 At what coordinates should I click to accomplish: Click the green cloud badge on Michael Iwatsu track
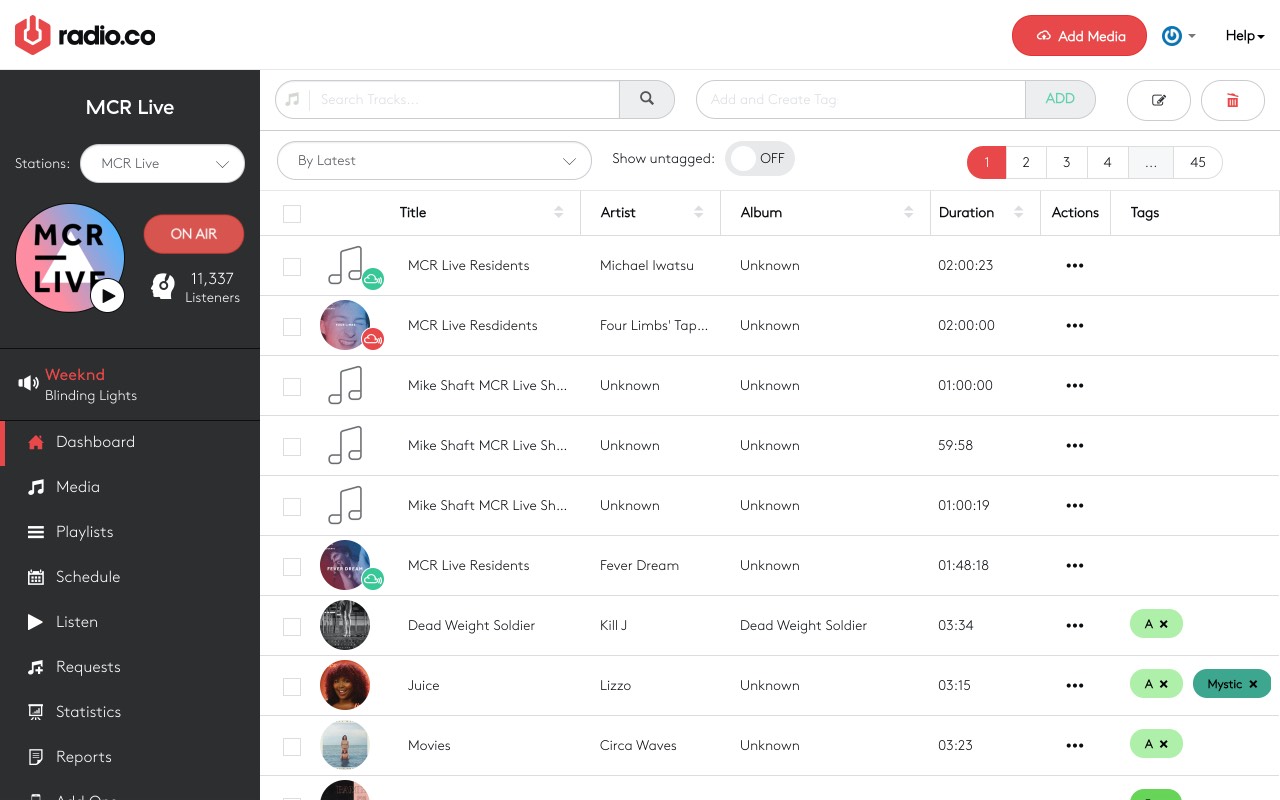pyautogui.click(x=373, y=279)
